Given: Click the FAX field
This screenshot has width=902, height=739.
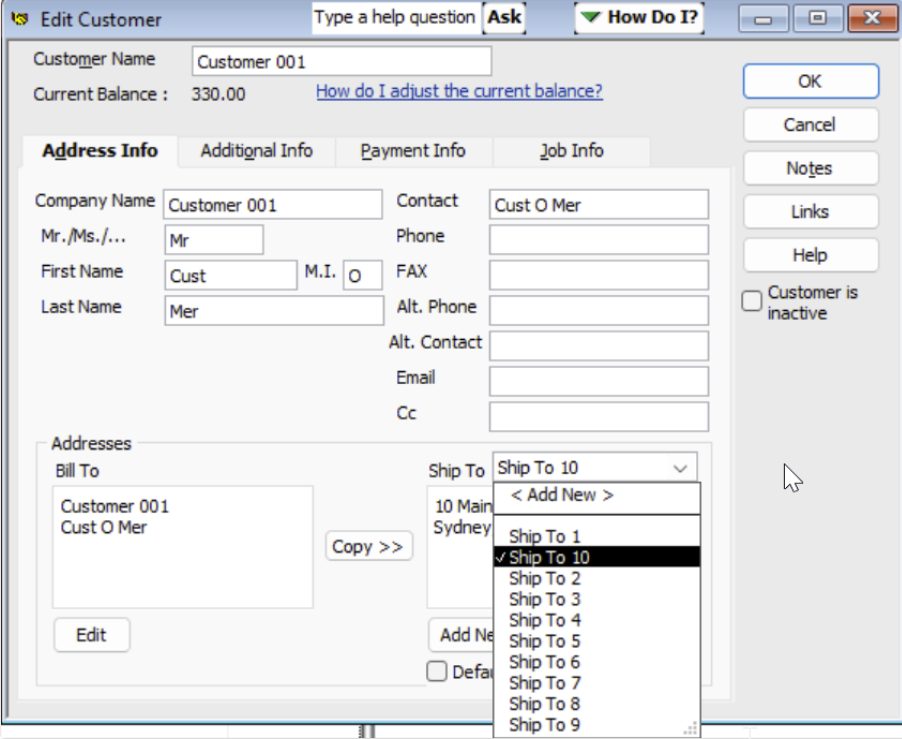Looking at the screenshot, I should pyautogui.click(x=599, y=275).
